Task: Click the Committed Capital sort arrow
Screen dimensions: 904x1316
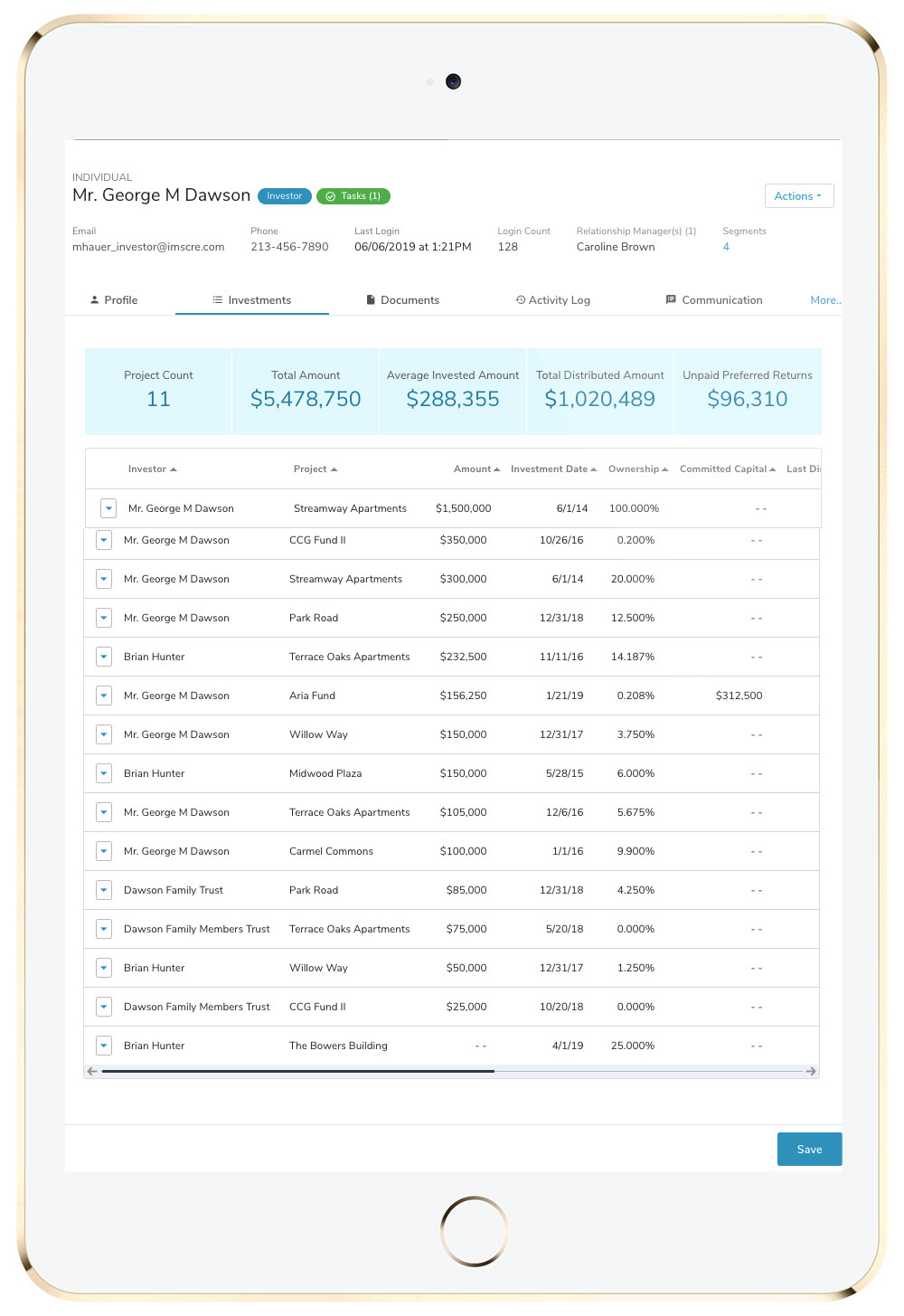Action: (773, 469)
